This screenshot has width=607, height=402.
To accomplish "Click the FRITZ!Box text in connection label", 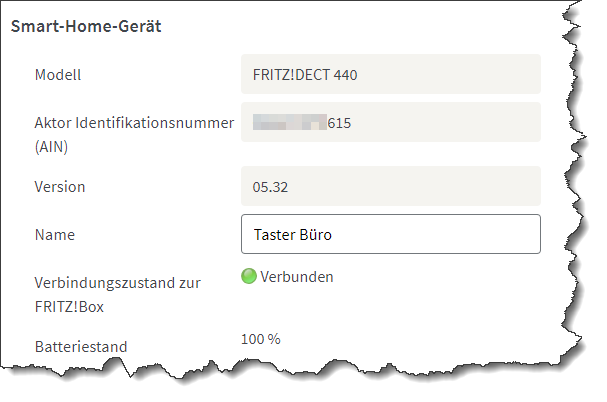I will [x=69, y=307].
